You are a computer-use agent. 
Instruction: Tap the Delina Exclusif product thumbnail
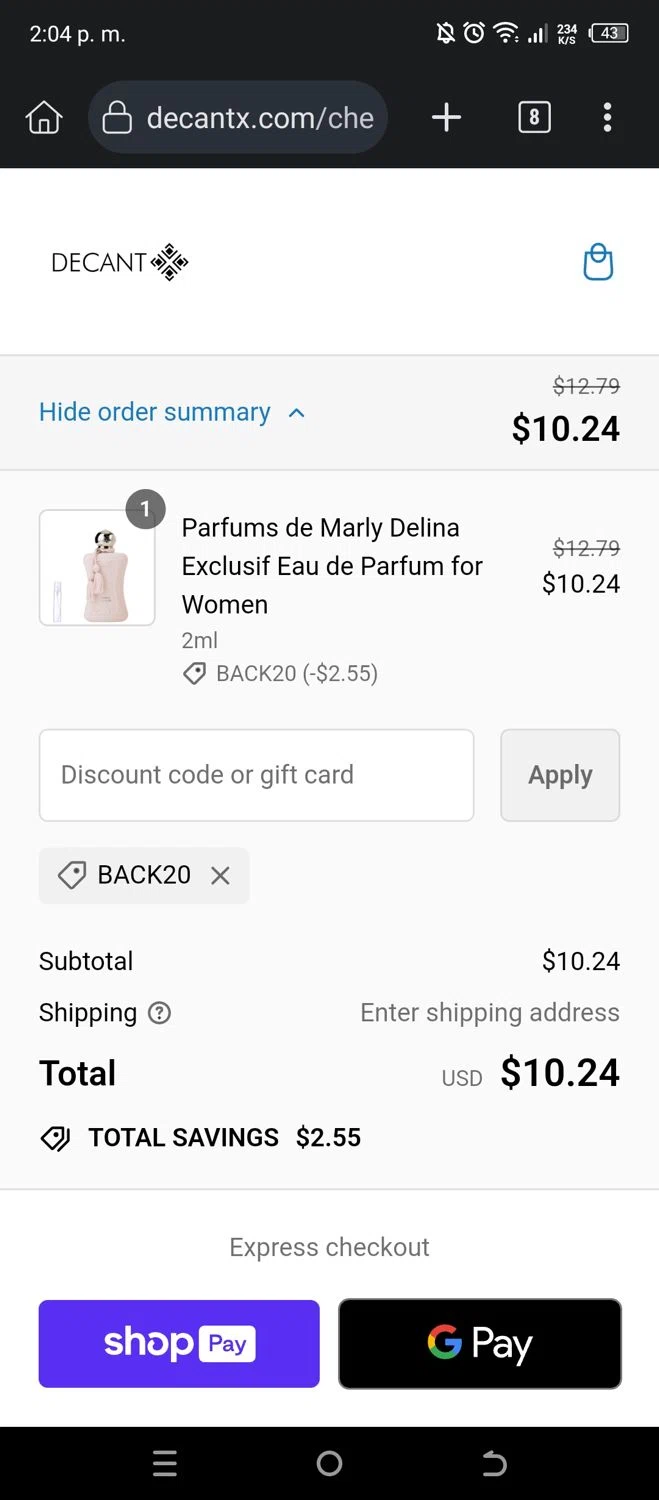pyautogui.click(x=97, y=567)
